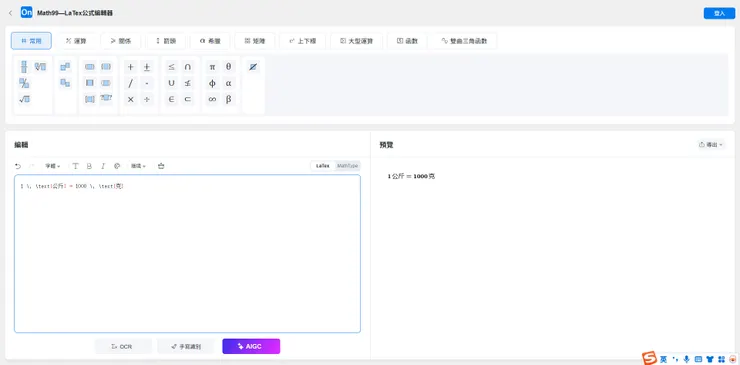Open the 大型運算 large operators tab

(x=357, y=41)
